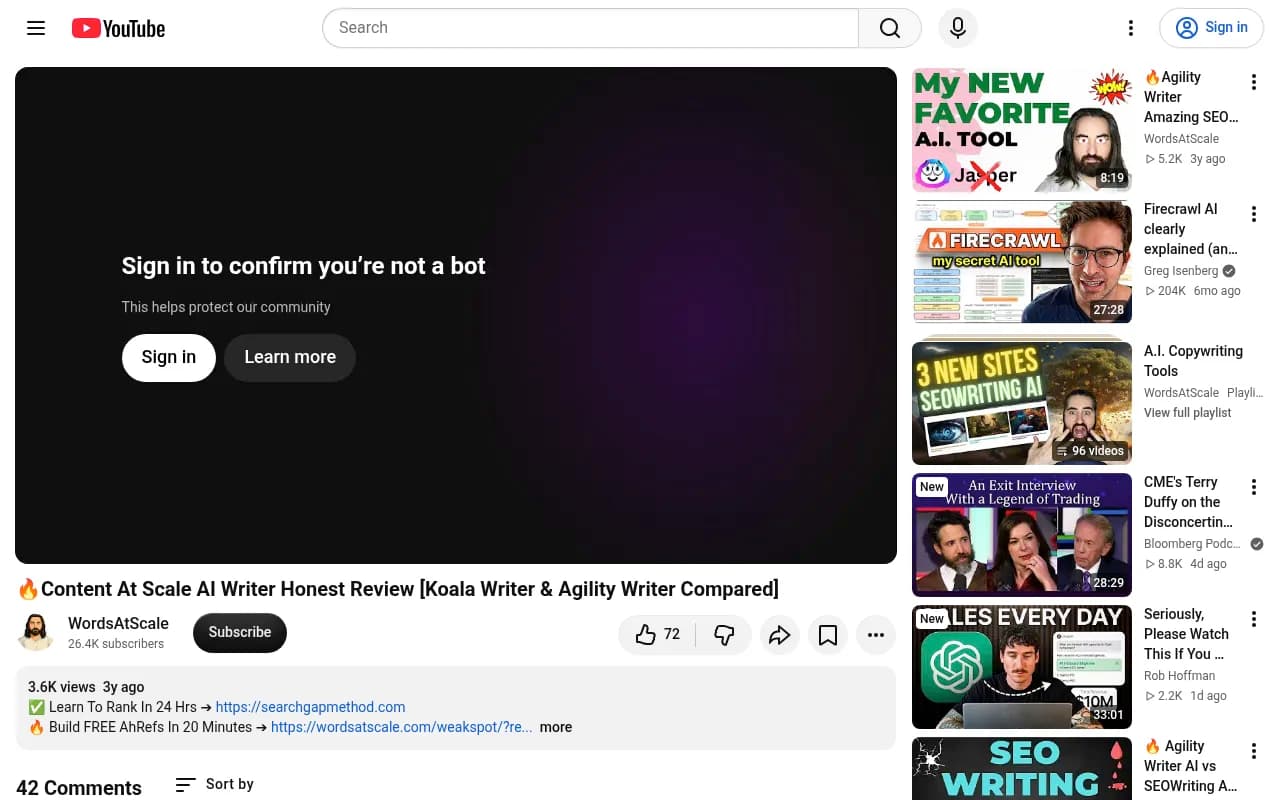
Task: Open A.I. Copywriting Tools playlist title
Action: 1193,361
